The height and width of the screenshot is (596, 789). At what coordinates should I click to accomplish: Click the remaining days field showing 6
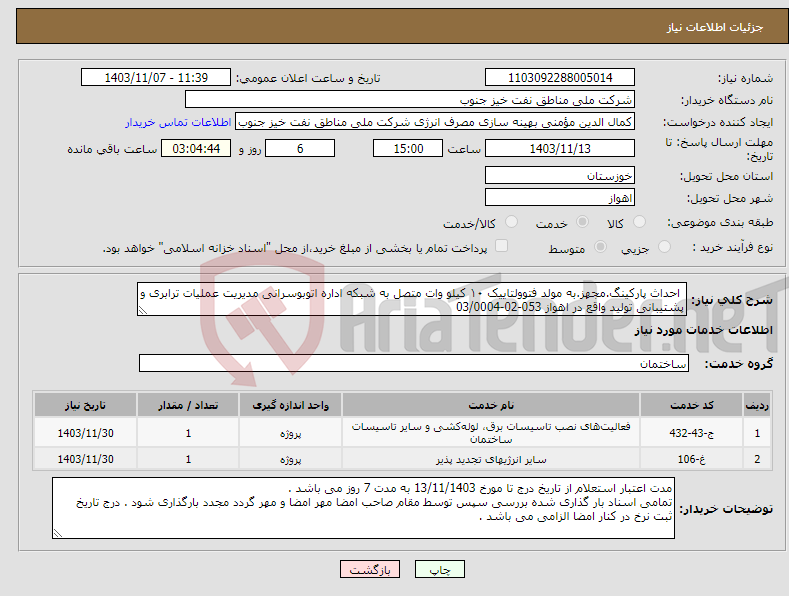(x=300, y=148)
